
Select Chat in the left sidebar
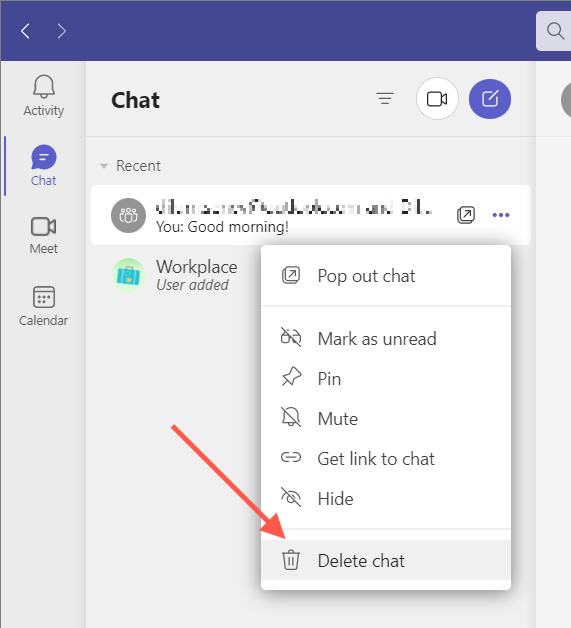click(44, 165)
